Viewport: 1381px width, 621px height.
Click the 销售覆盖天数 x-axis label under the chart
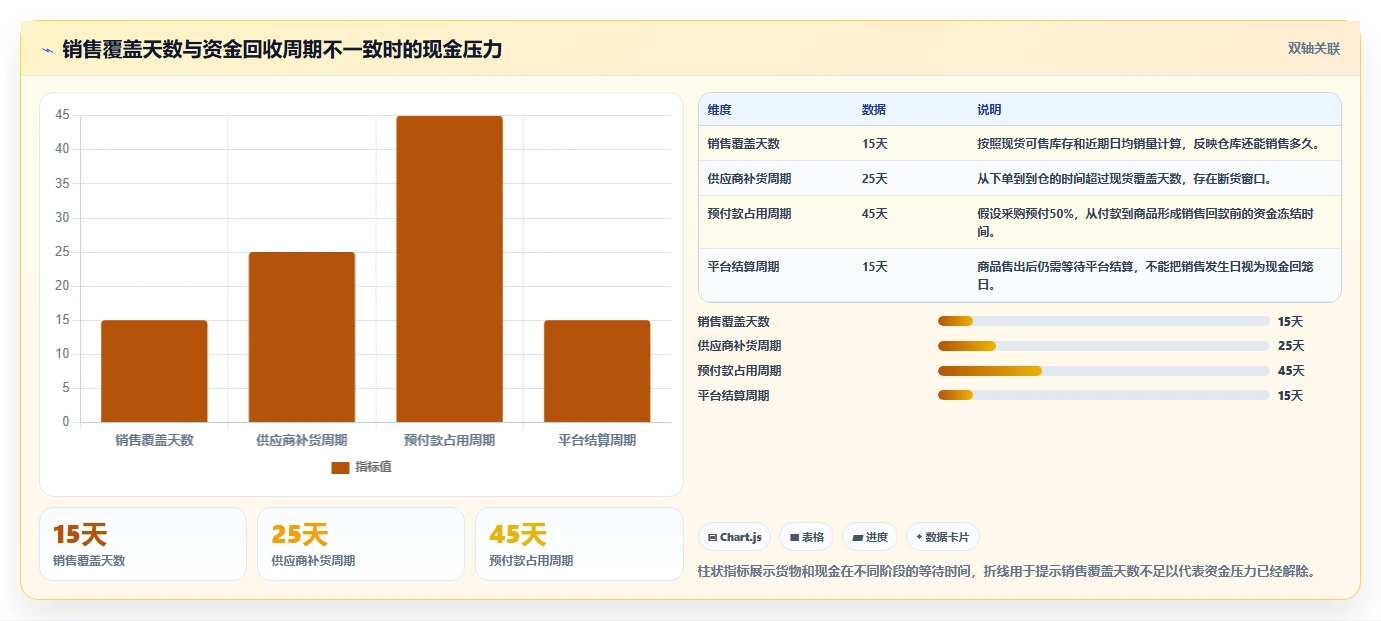[154, 440]
